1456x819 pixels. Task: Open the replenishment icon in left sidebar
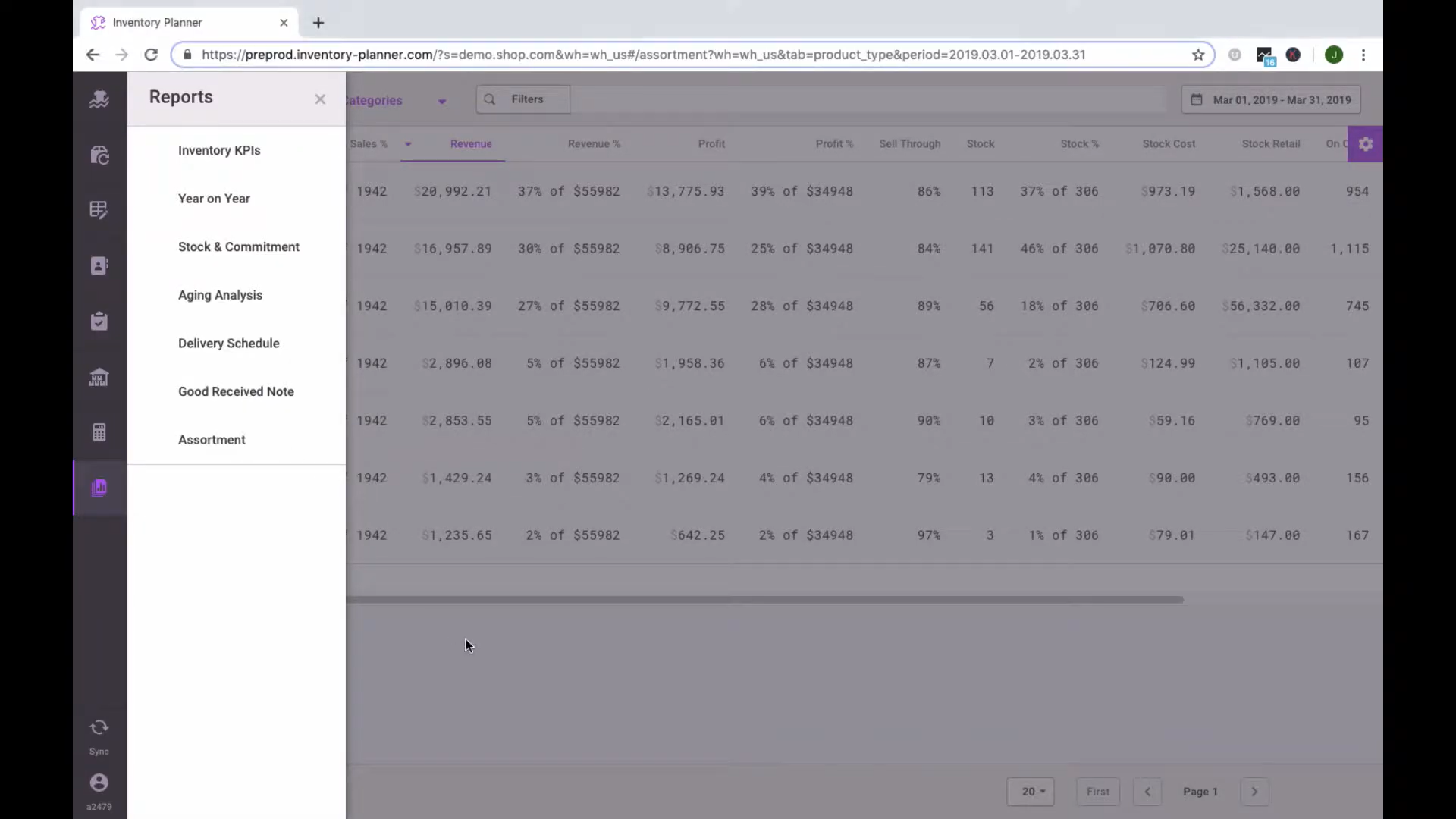(x=99, y=155)
